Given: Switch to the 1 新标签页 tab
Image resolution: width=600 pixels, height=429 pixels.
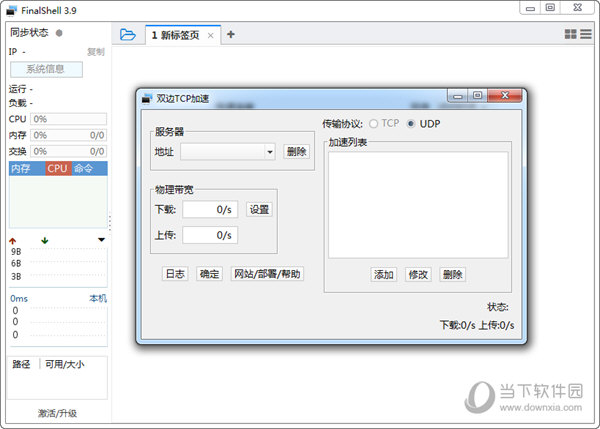Looking at the screenshot, I should pos(175,35).
